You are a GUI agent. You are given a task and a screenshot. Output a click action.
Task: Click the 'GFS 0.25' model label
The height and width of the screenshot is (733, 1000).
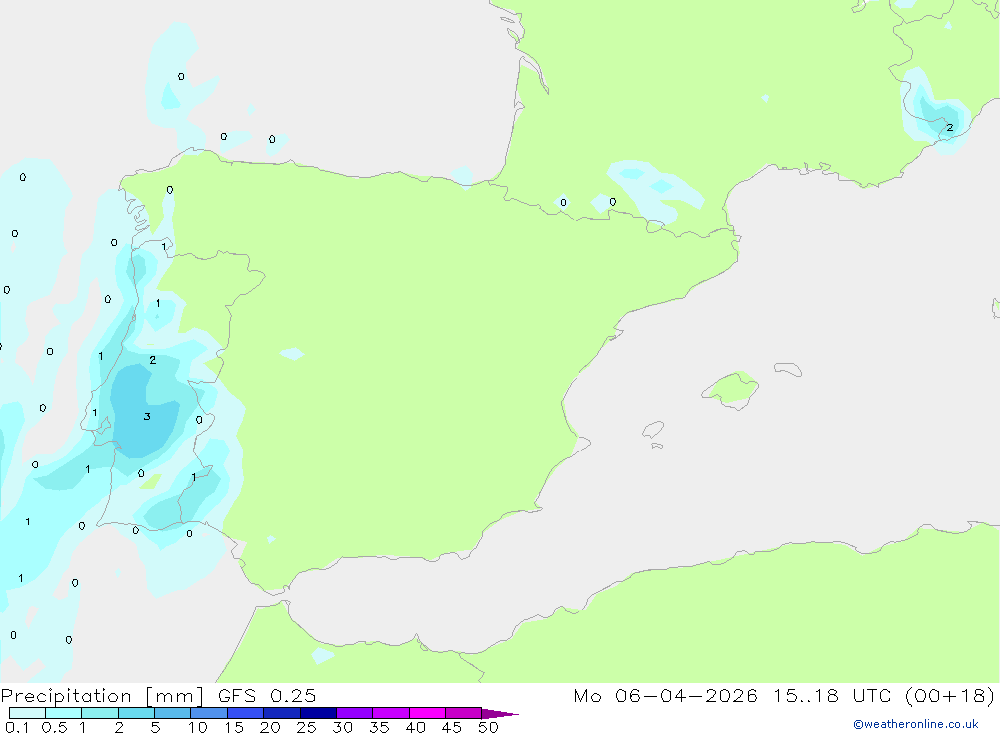point(267,696)
